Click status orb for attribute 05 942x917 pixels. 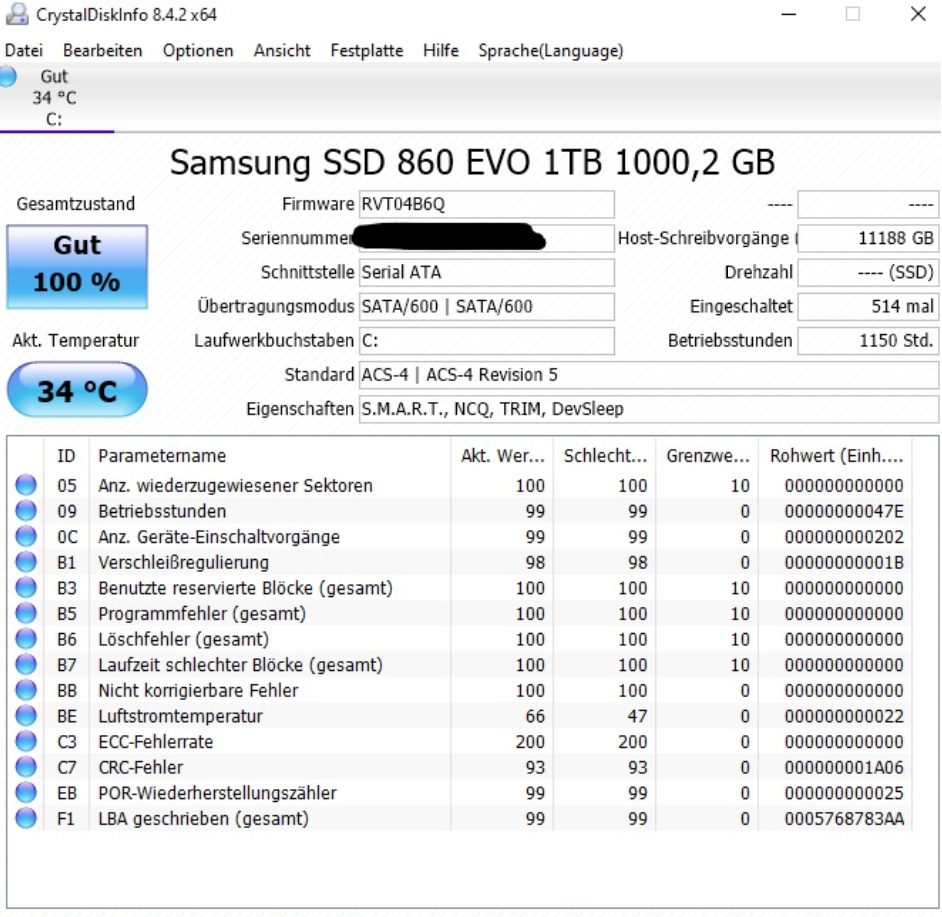26,485
